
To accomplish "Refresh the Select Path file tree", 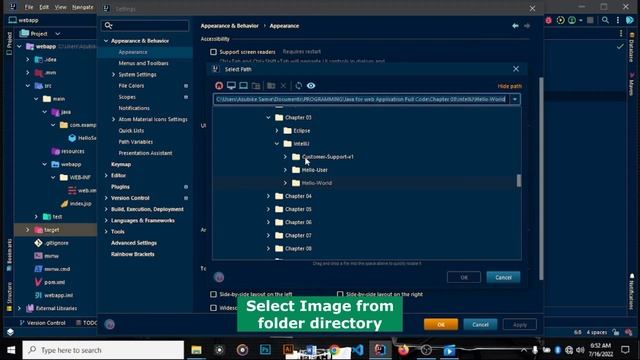I will point(299,85).
